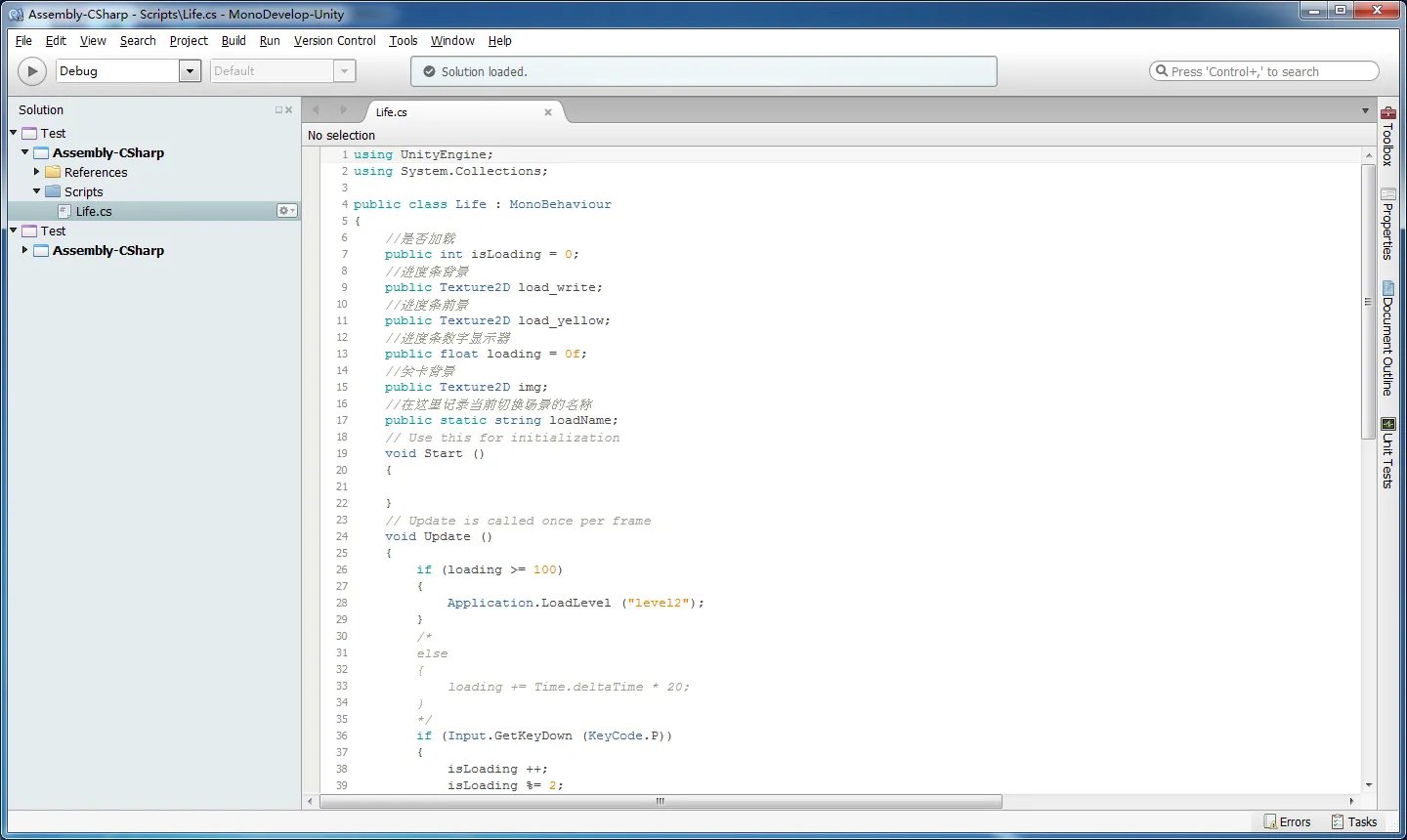Click the Life.cs gear options icon
Screen dimensions: 1407x840
286,211
